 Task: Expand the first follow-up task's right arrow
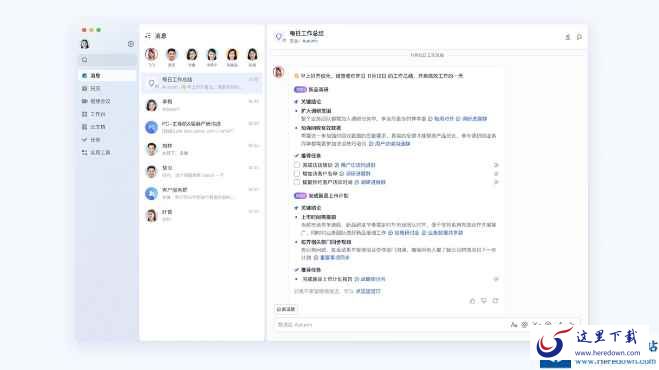[x=496, y=165]
